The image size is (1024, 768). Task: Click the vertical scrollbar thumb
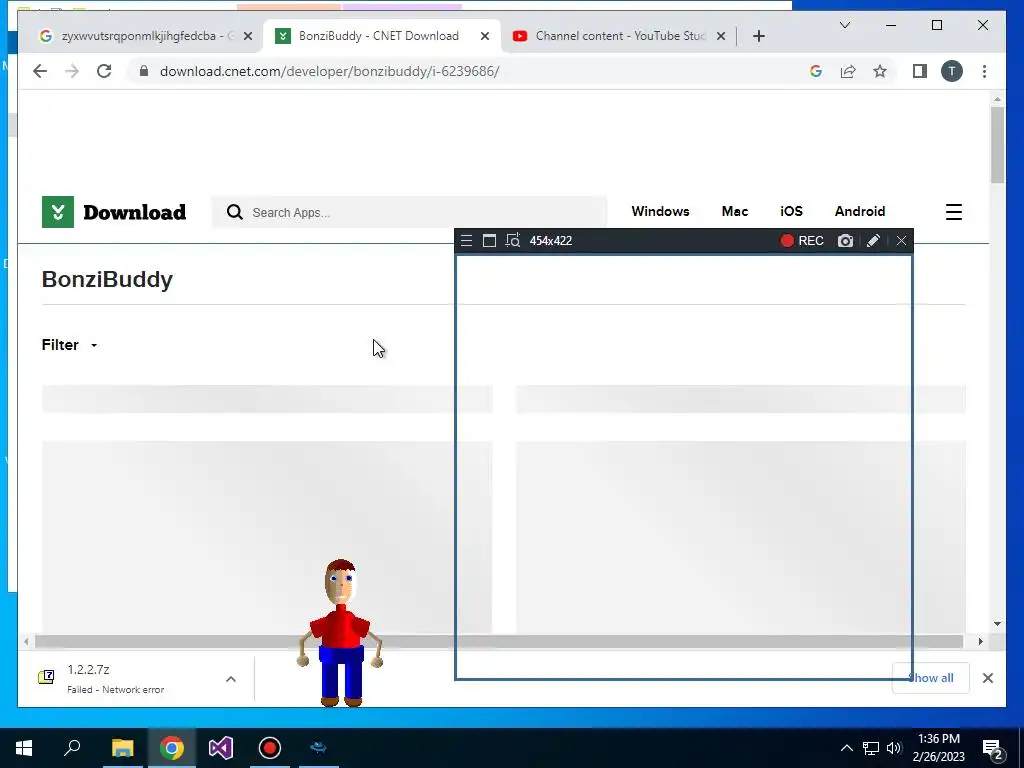(997, 144)
